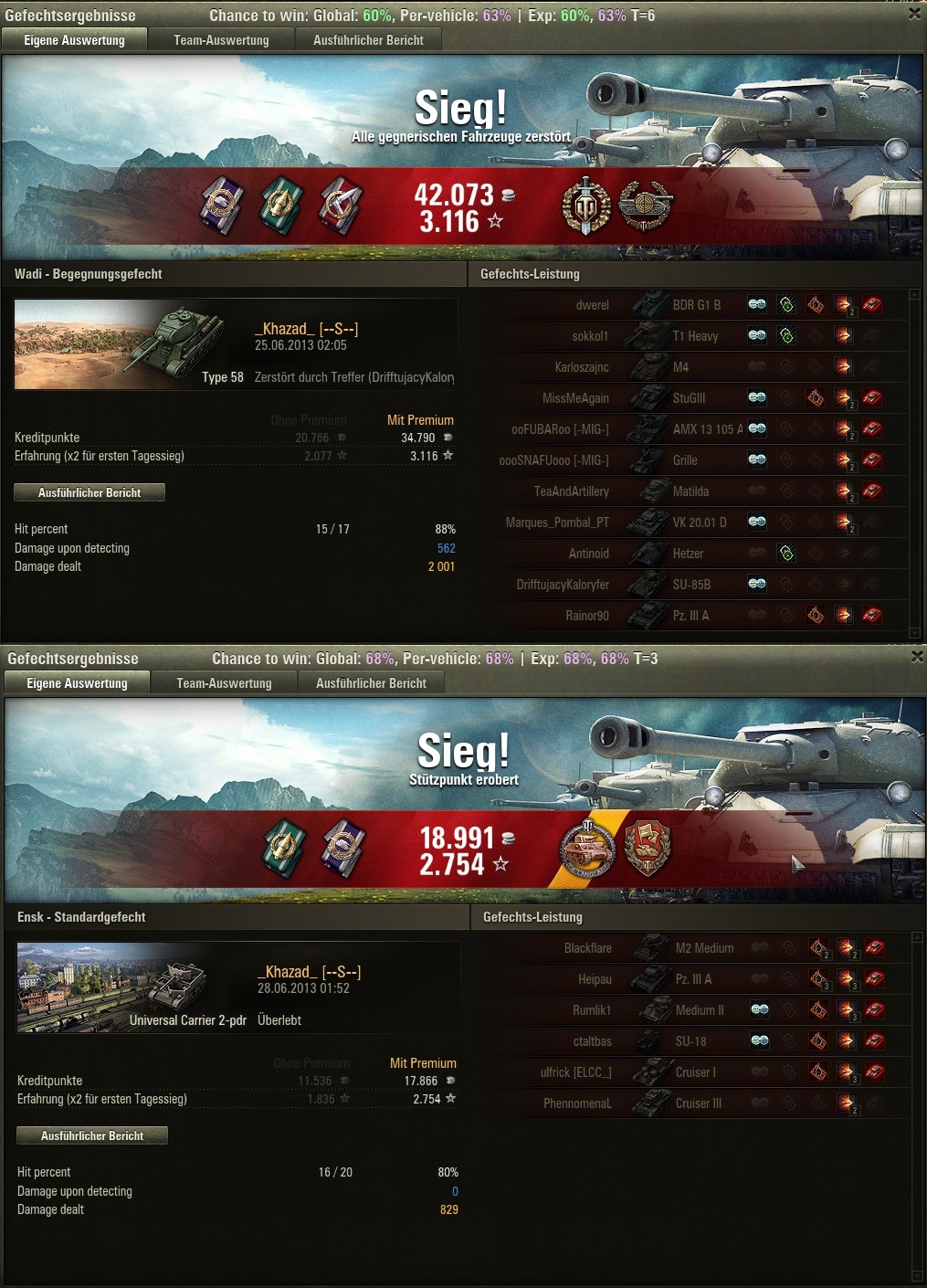The width and height of the screenshot is (927, 1288).
Task: Click the Type 58 Wadi map thumbnail
Action: point(120,346)
